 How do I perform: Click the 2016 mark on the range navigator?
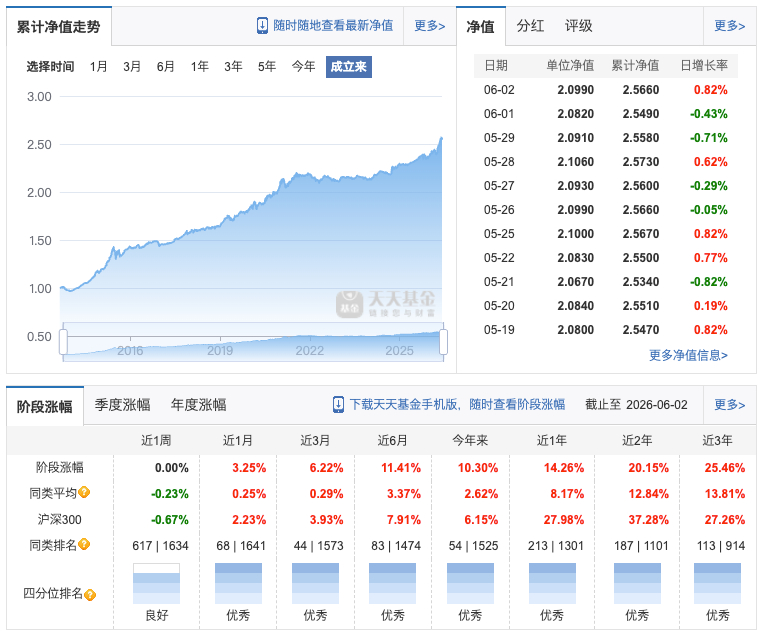(130, 350)
